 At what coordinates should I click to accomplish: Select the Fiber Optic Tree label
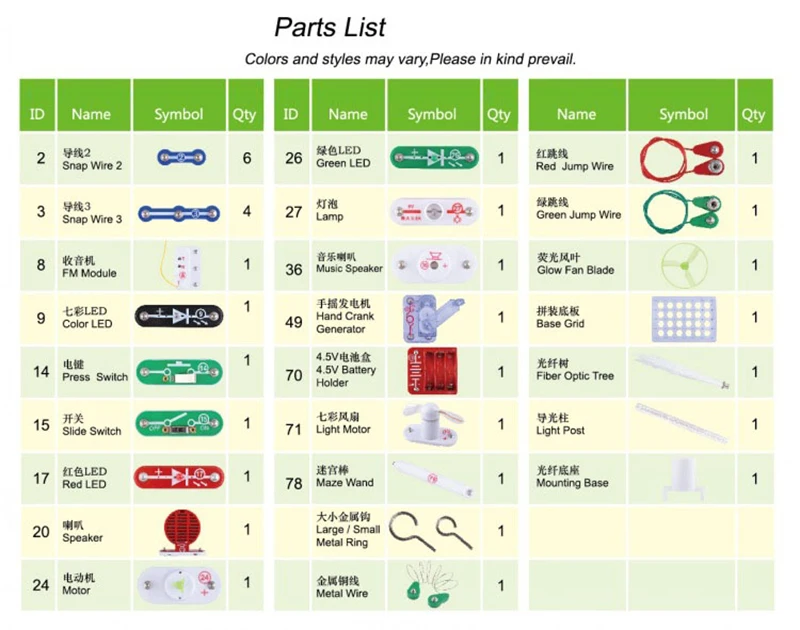point(575,370)
